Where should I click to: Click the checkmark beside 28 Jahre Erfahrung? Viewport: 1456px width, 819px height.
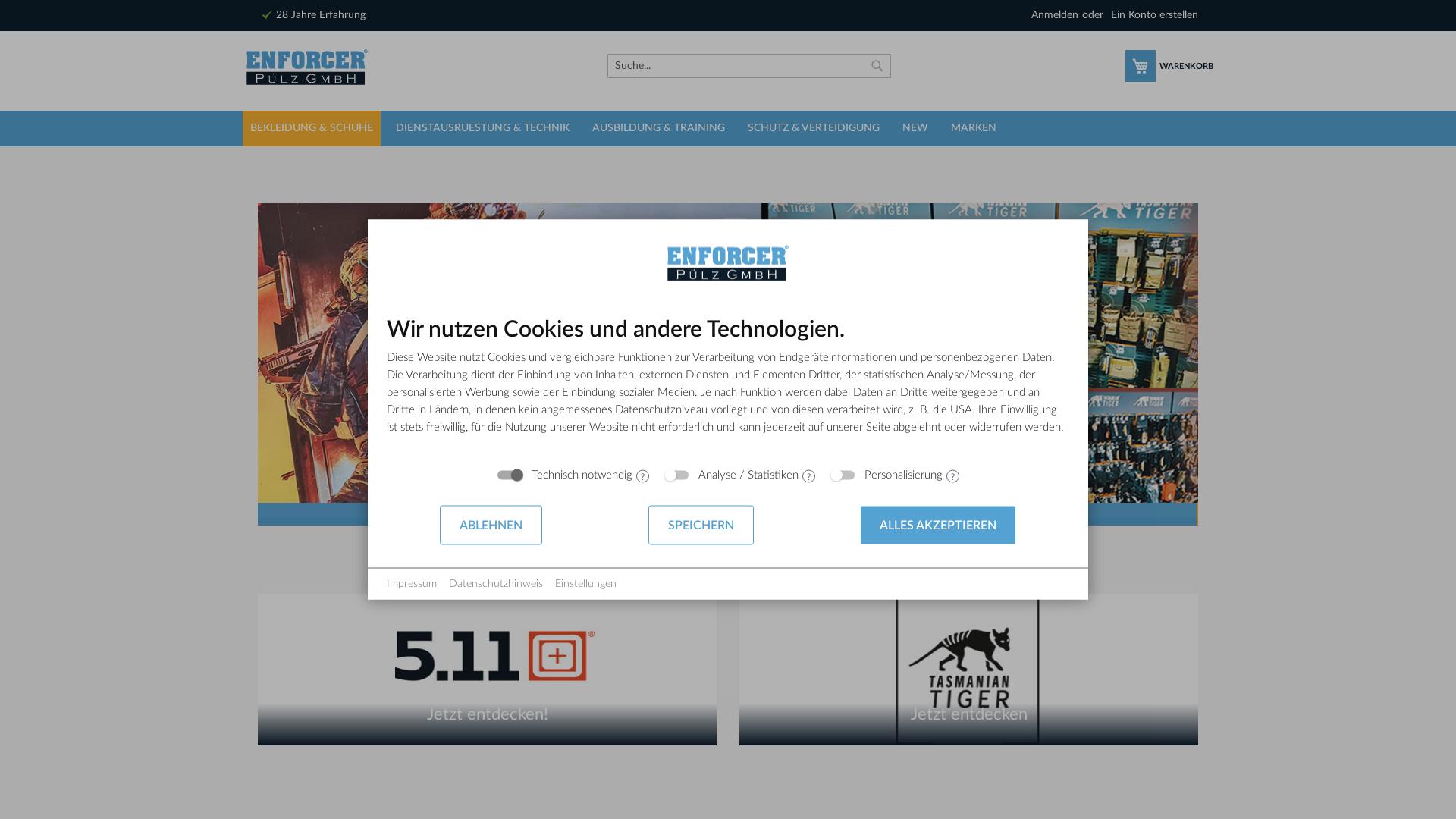coord(265,14)
